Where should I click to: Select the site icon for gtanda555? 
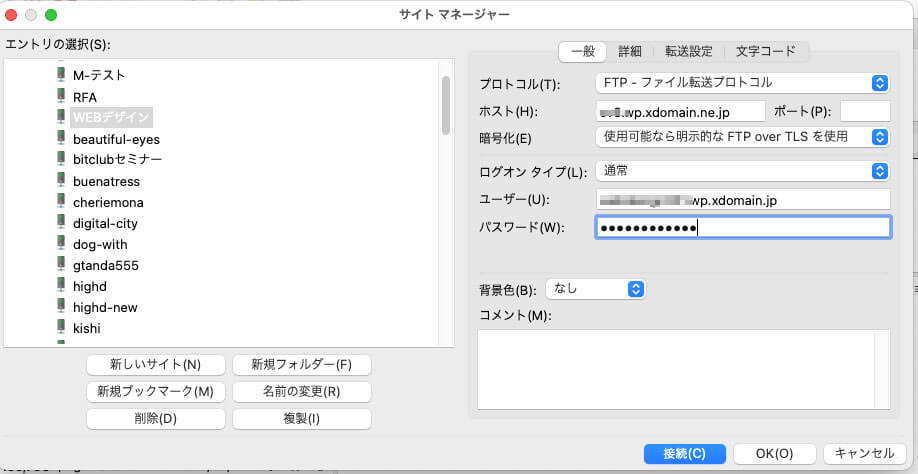[61, 265]
